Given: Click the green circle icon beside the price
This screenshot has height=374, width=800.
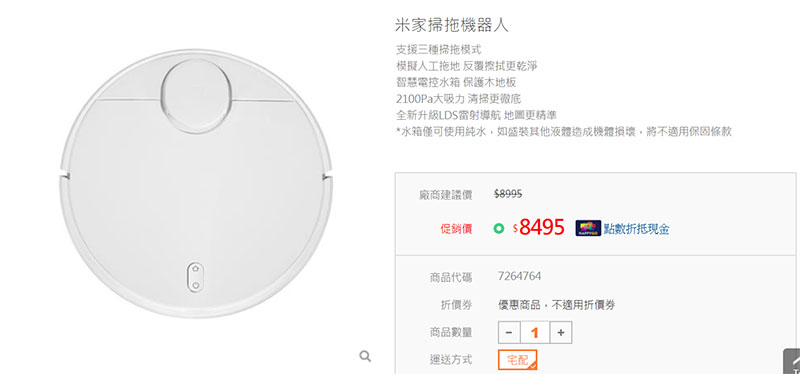Looking at the screenshot, I should tap(498, 228).
